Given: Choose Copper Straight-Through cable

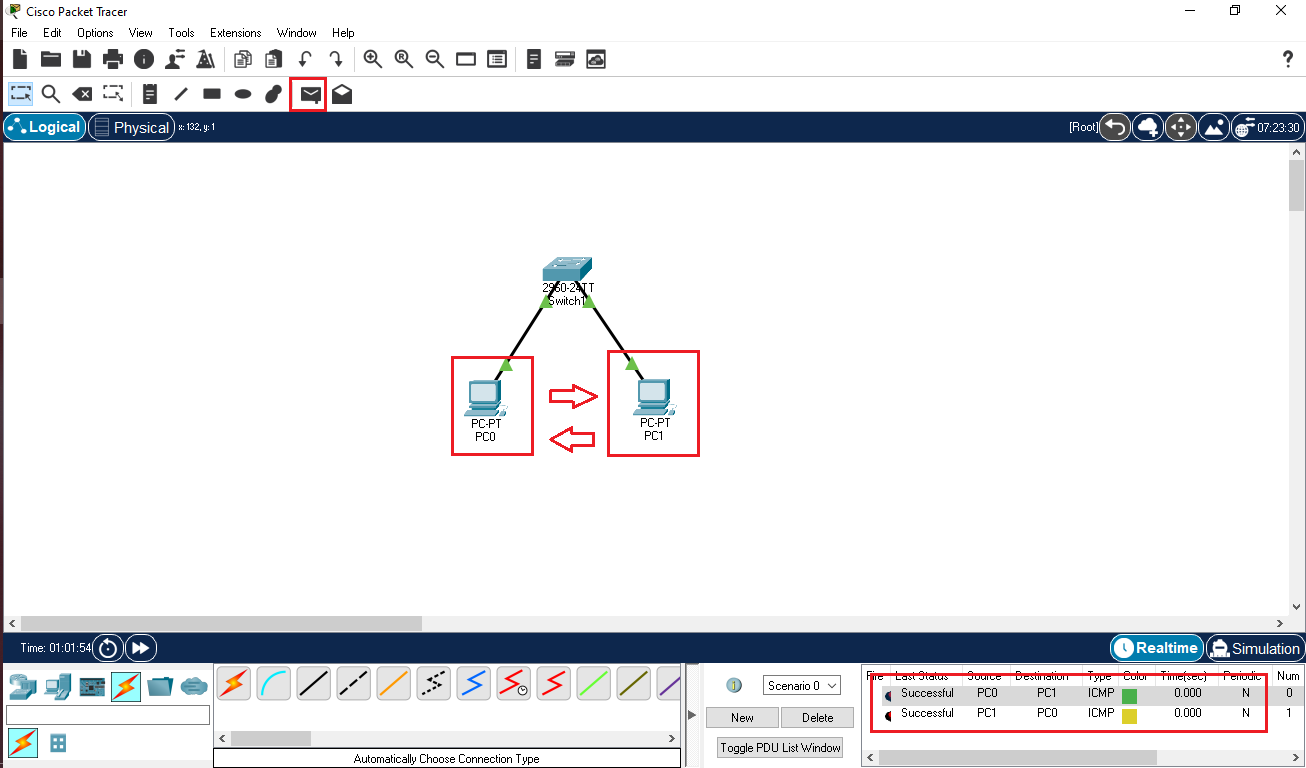Looking at the screenshot, I should click(314, 684).
